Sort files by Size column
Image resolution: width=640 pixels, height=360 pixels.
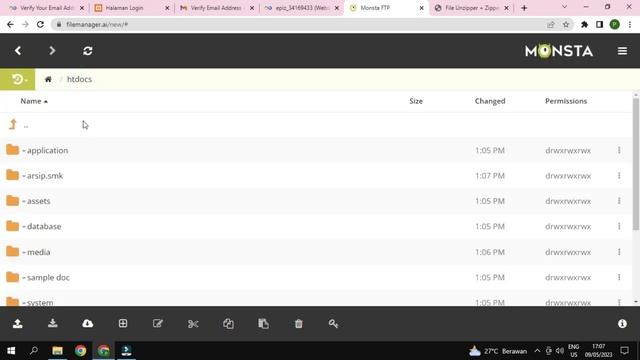click(x=416, y=101)
